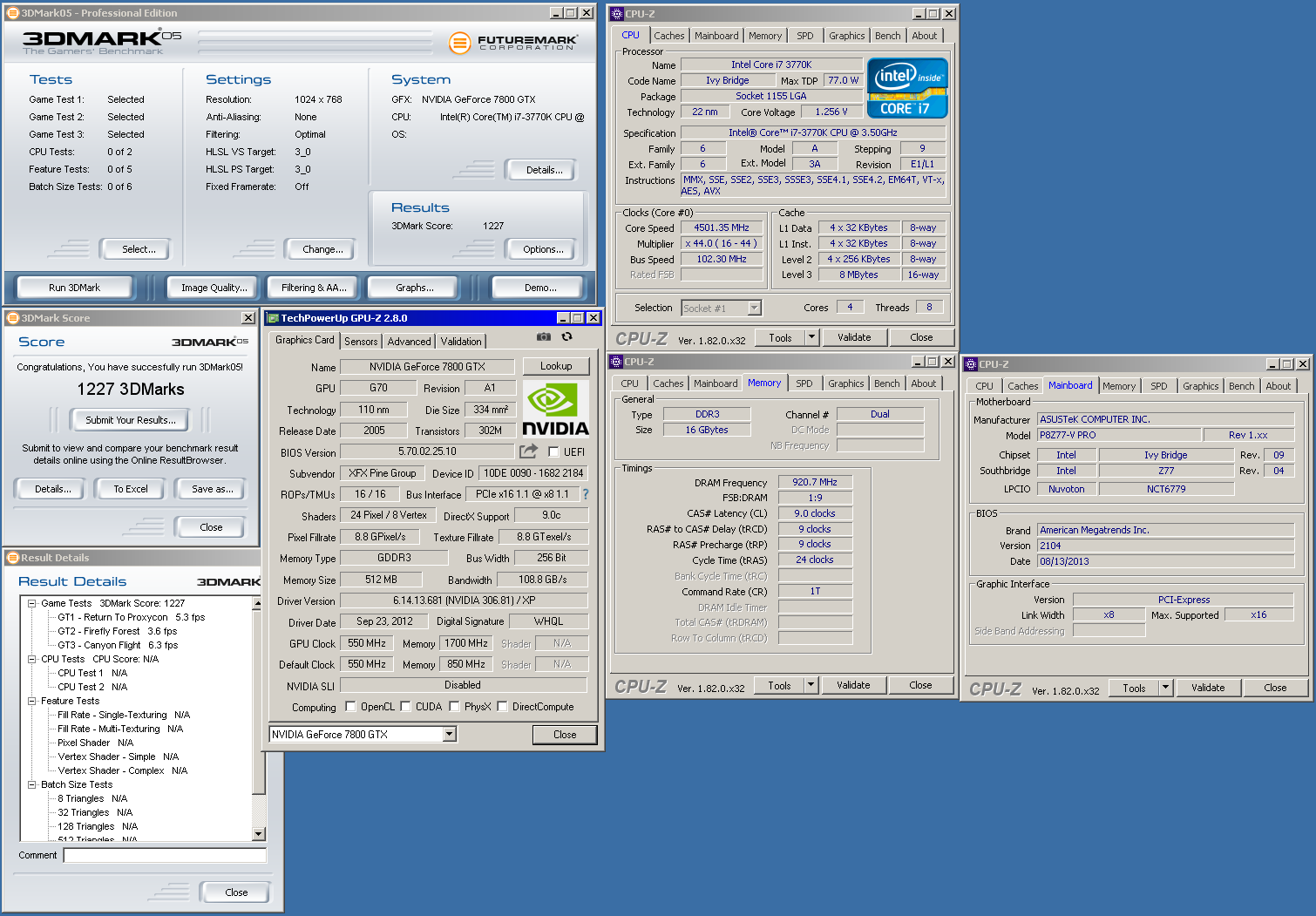1316x916 pixels.
Task: Toggle the UEFI checkbox
Action: [553, 451]
